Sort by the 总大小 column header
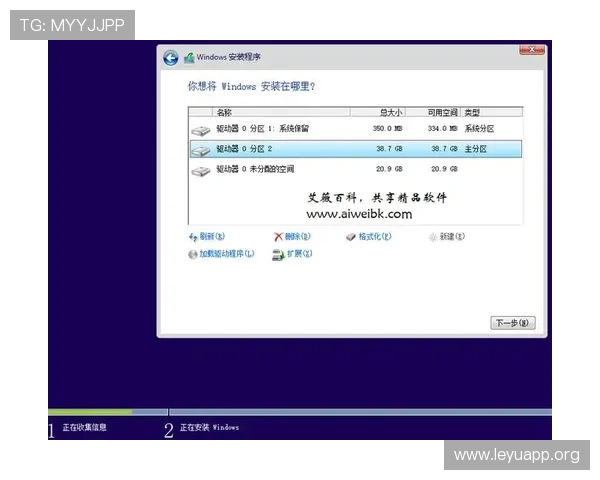 [378, 112]
